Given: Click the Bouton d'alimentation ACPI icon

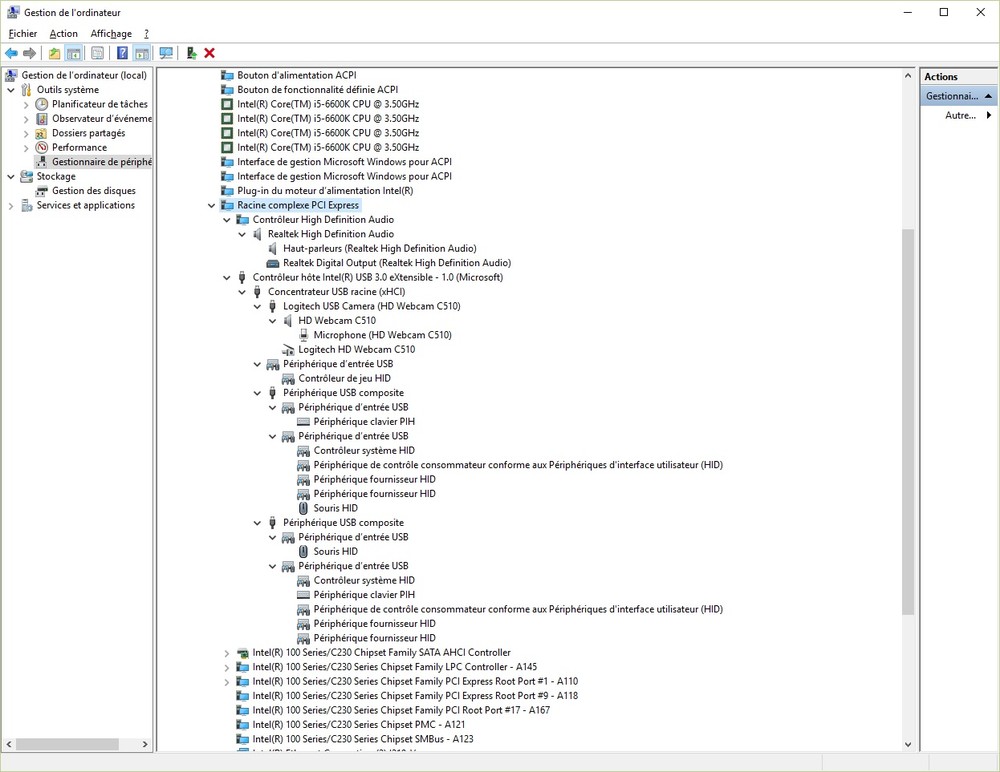Looking at the screenshot, I should tap(227, 75).
